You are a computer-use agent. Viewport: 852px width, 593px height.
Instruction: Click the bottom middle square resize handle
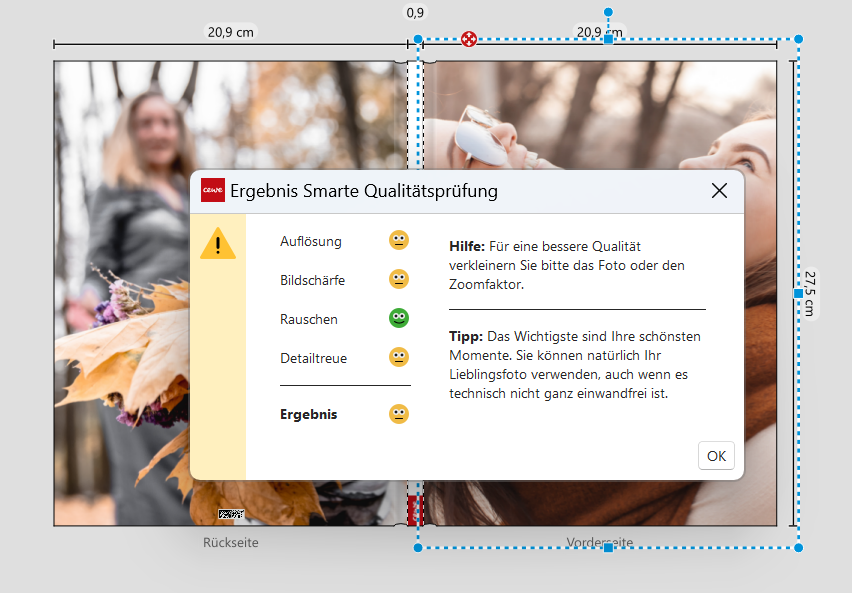pos(609,548)
